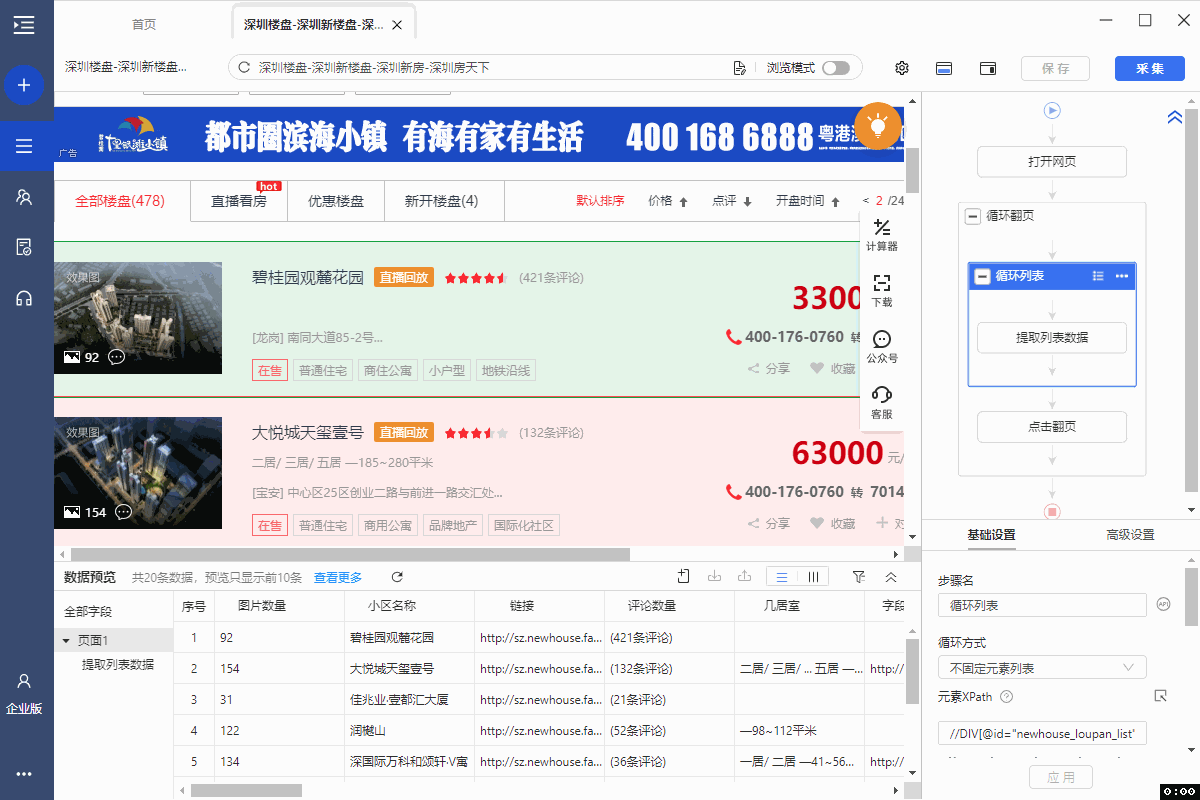This screenshot has width=1200, height=800.
Task: Refresh the data preview
Action: 397,577
